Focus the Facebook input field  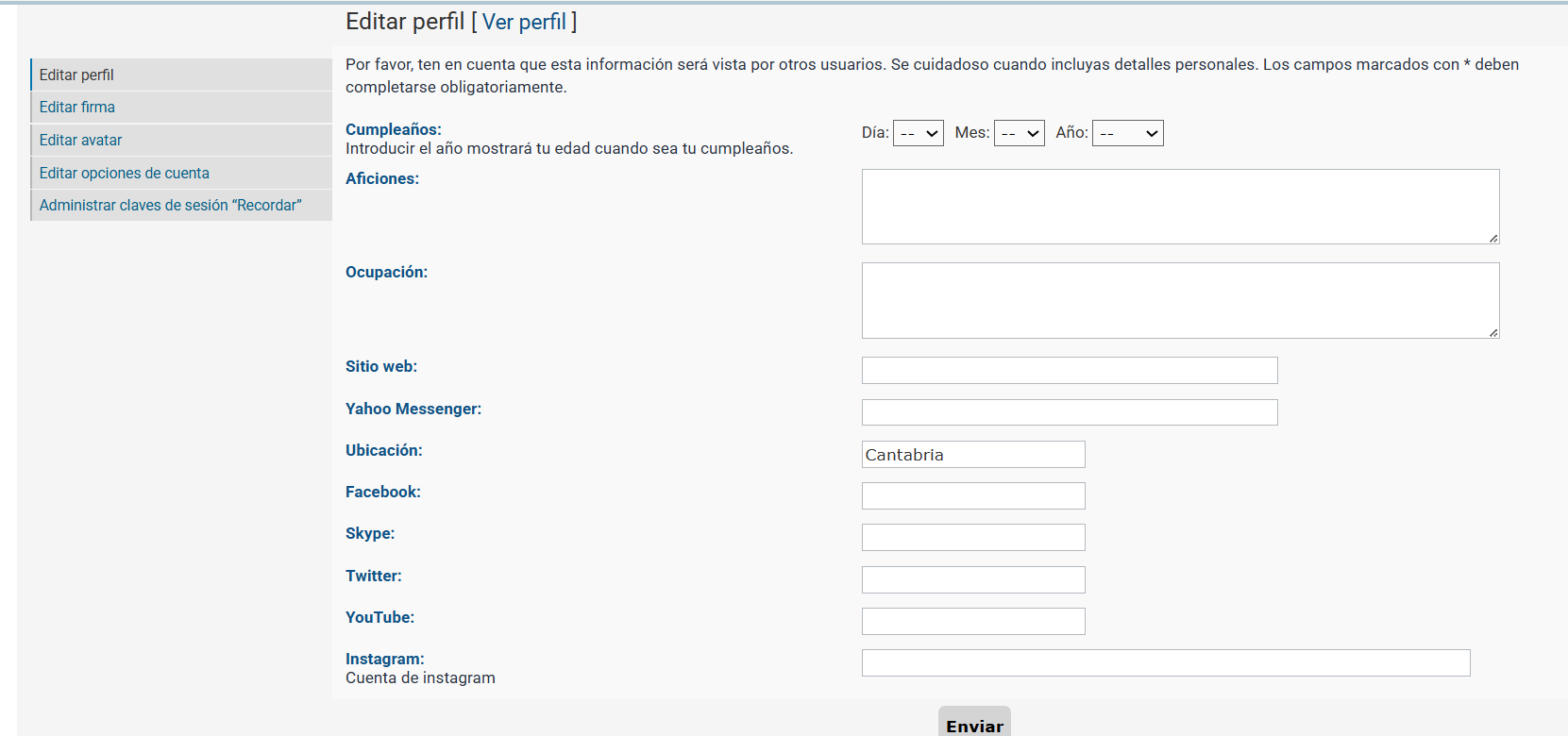[x=972, y=495]
